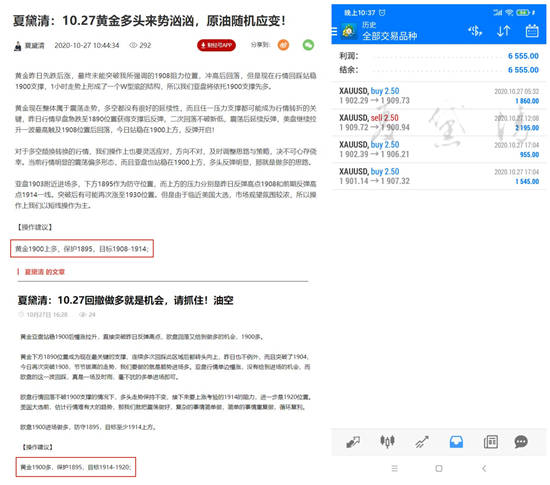Open the hamburger menu in trading app
The image size is (550, 485).
click(x=334, y=32)
